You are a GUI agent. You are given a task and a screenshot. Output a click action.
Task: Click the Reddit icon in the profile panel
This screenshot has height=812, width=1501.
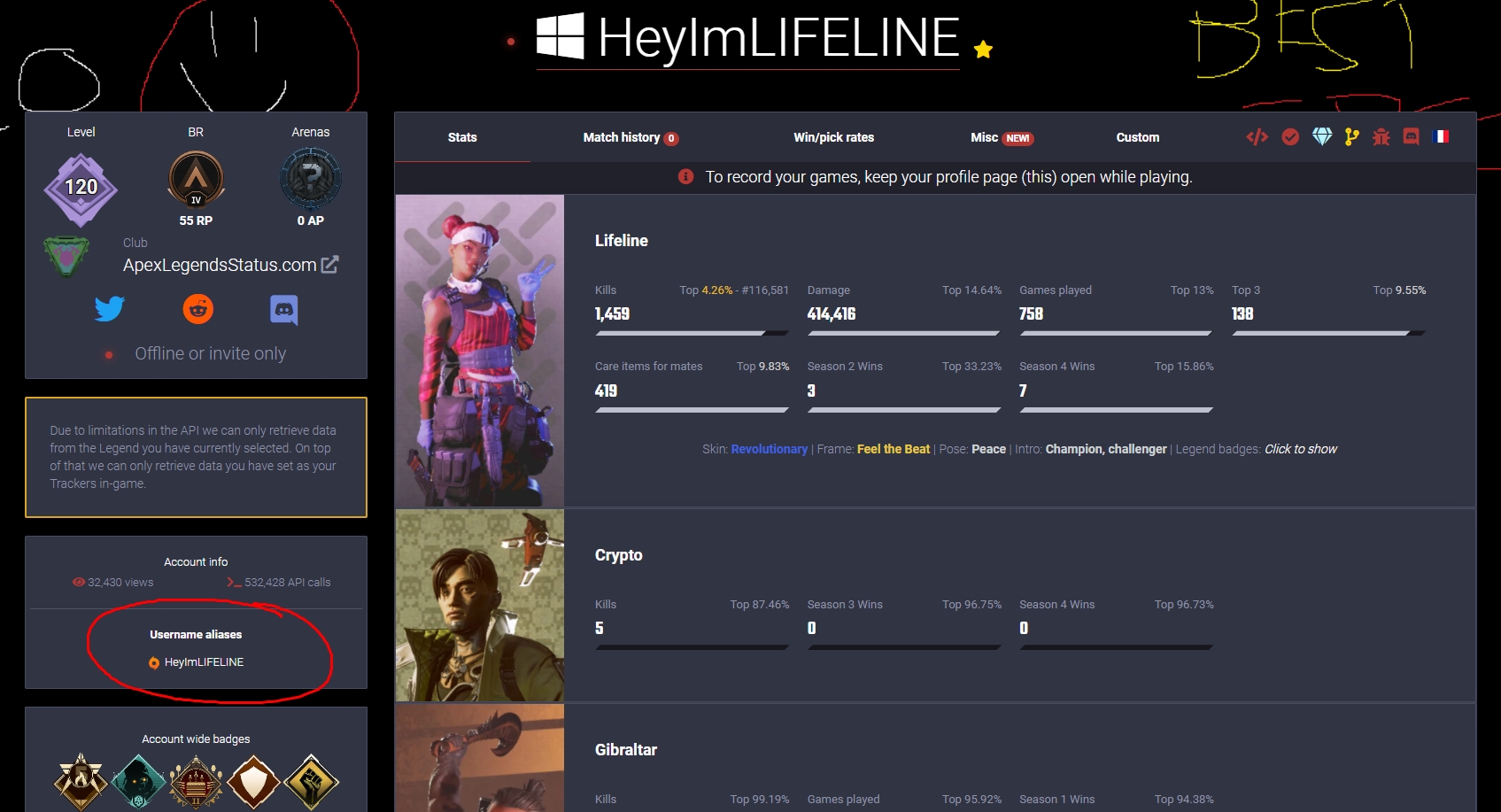(x=198, y=309)
